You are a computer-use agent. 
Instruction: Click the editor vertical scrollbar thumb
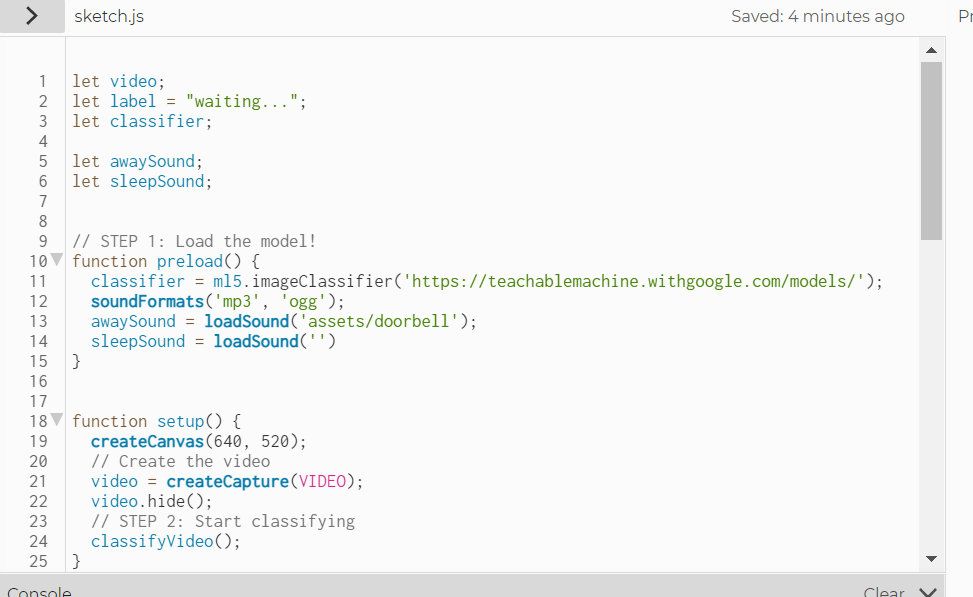(931, 151)
